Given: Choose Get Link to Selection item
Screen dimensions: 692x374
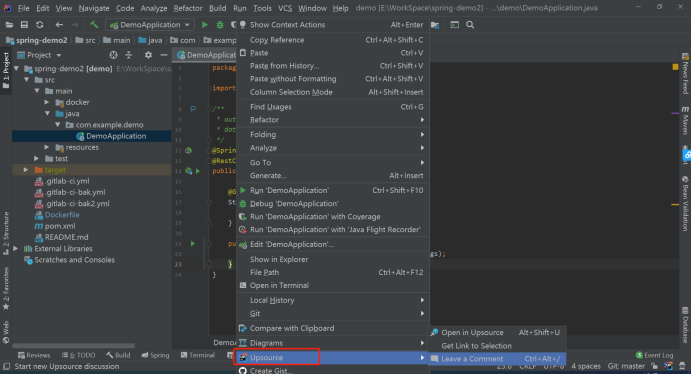Looking at the screenshot, I should (x=497, y=346).
